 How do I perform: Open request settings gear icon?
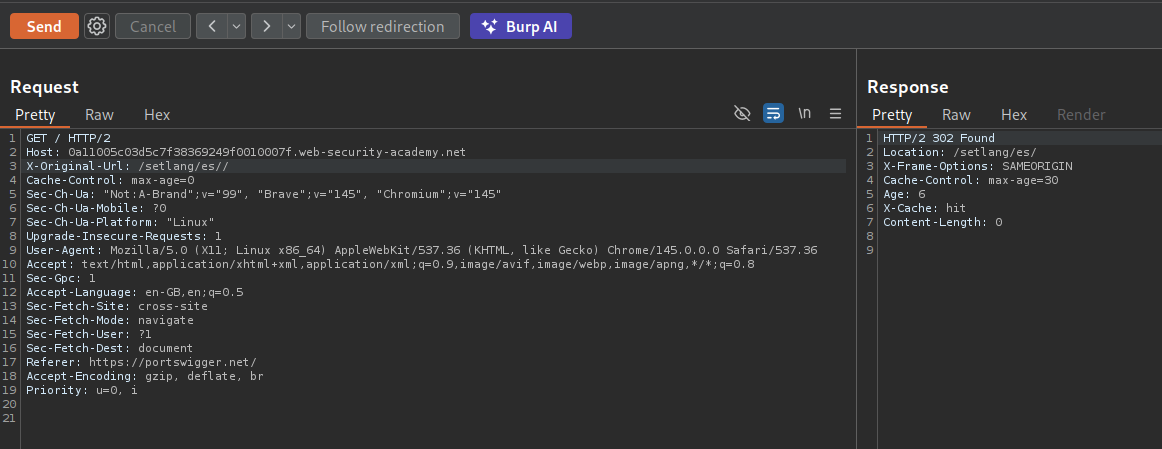(x=97, y=27)
